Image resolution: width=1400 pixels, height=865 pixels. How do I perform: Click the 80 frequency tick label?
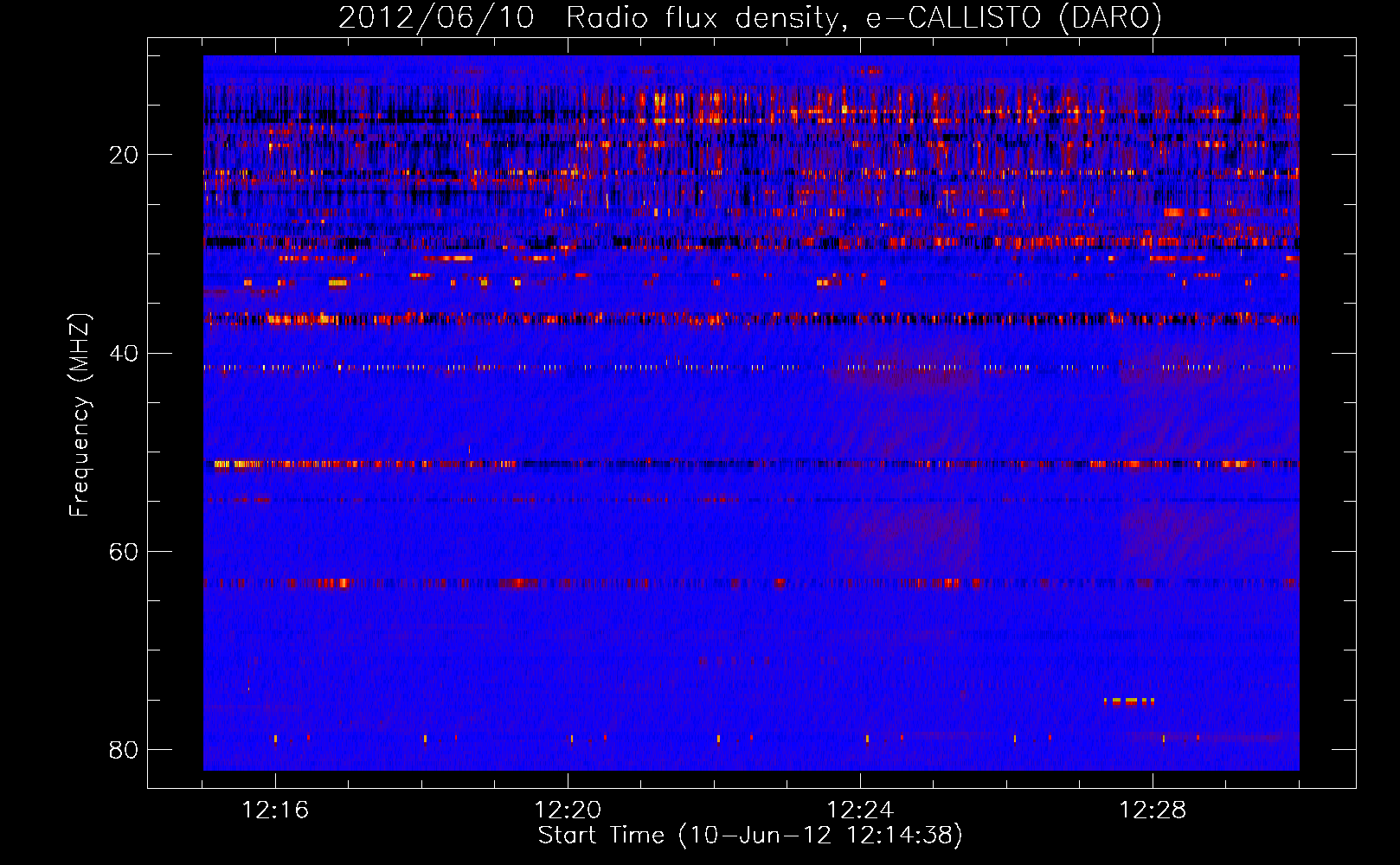(x=124, y=750)
